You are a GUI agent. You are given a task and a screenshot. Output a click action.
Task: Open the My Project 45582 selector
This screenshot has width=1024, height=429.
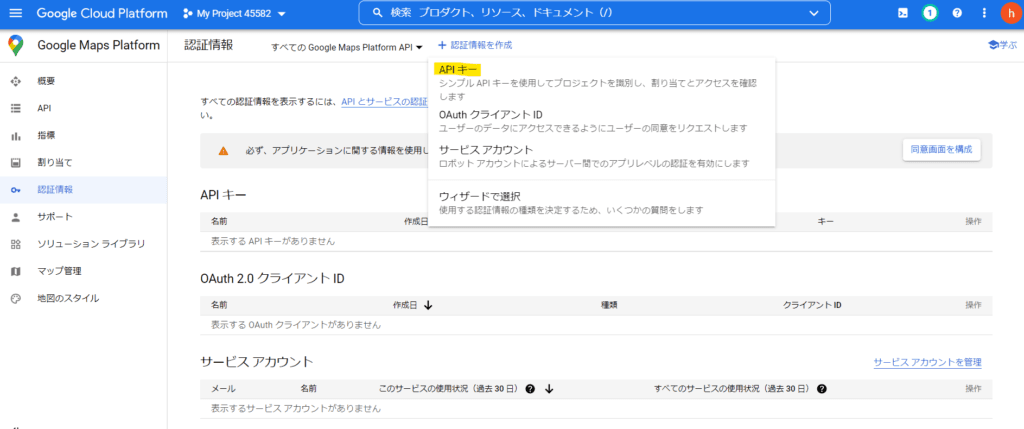point(233,14)
